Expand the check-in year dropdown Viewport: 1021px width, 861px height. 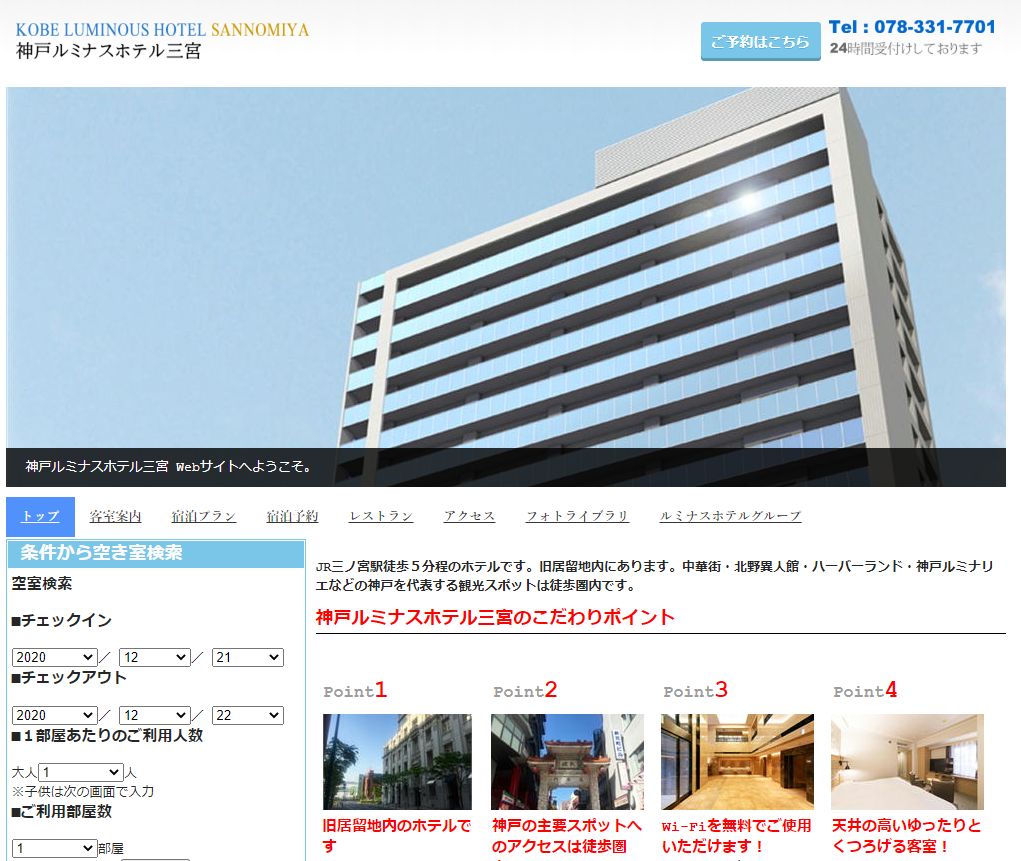point(55,657)
